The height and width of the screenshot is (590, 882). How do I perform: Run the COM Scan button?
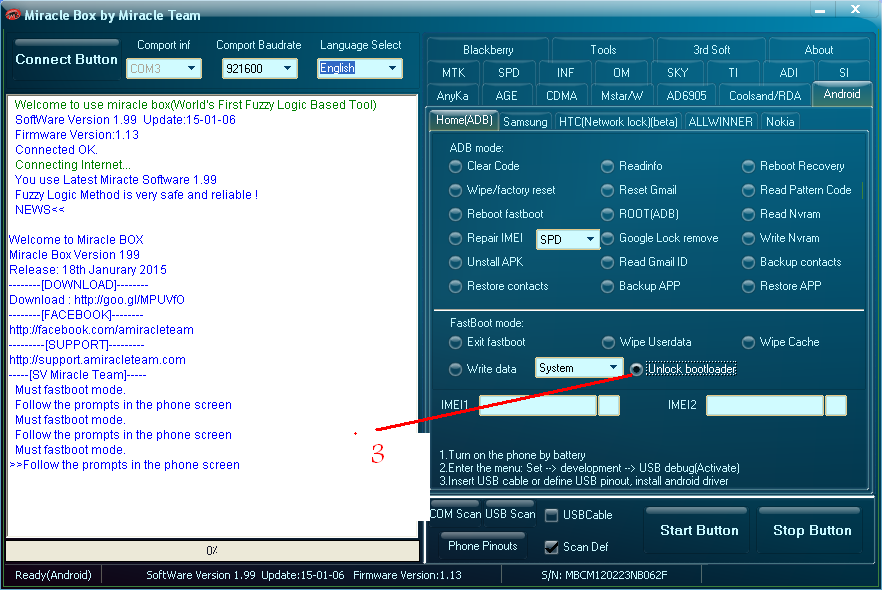coord(456,514)
